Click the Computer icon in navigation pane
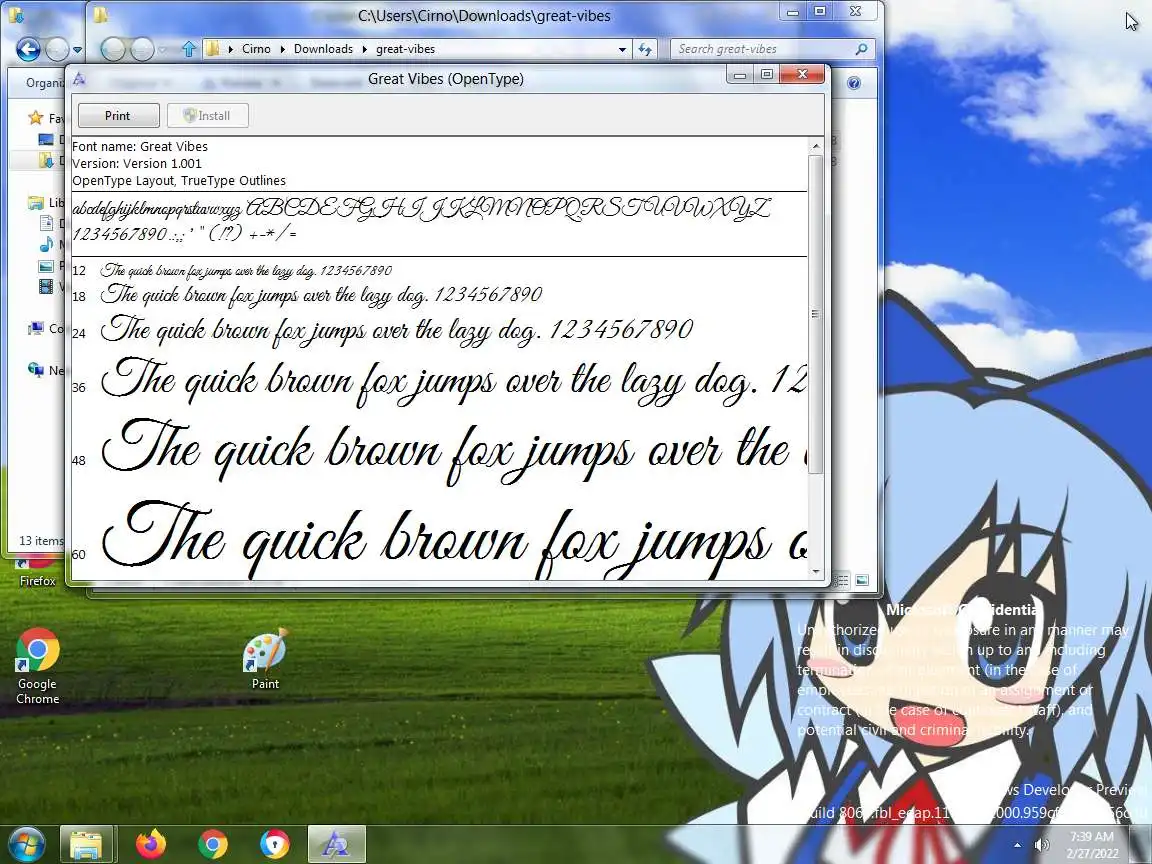The width and height of the screenshot is (1152, 864). [x=35, y=328]
